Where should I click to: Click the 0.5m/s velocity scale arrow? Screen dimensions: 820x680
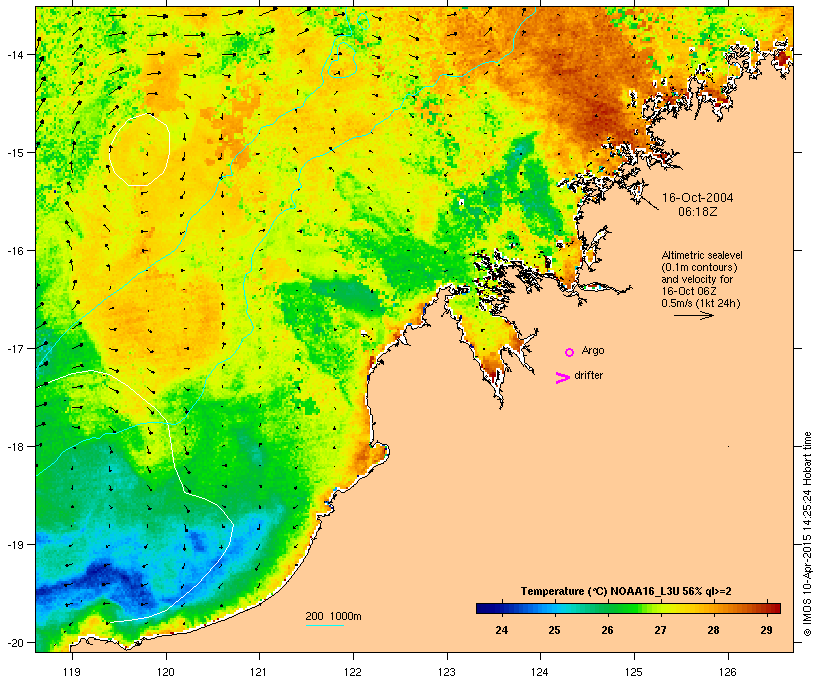click(693, 315)
